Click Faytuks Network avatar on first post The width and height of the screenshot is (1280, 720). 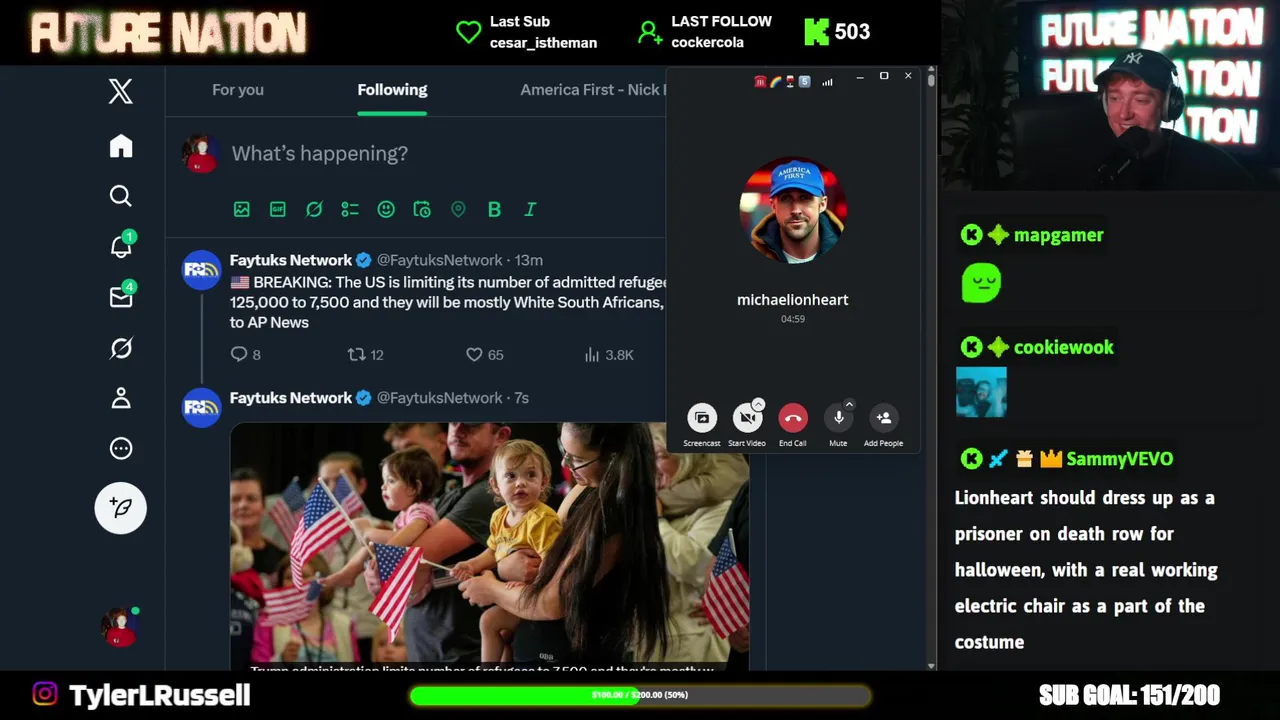(x=201, y=270)
